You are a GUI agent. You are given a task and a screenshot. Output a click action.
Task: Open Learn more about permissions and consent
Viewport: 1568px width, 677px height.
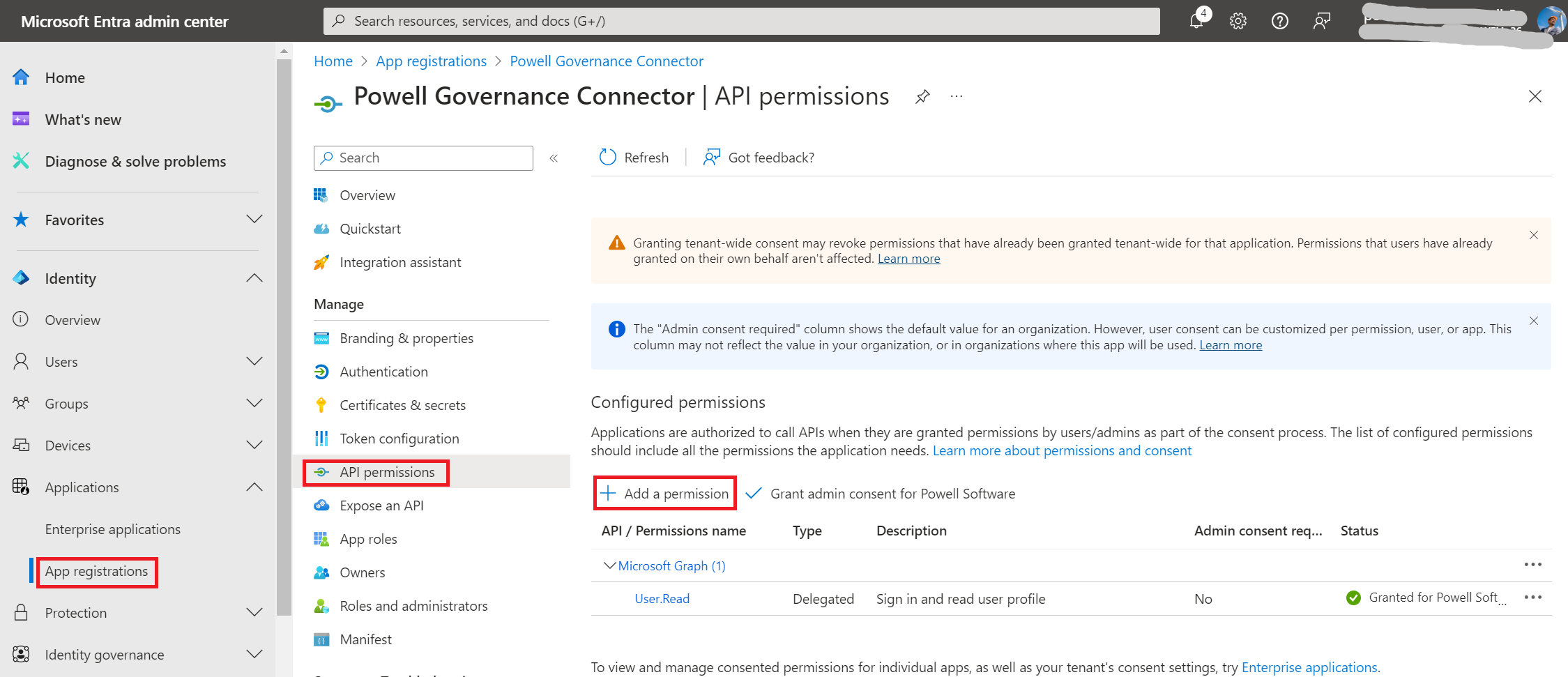[x=1062, y=450]
